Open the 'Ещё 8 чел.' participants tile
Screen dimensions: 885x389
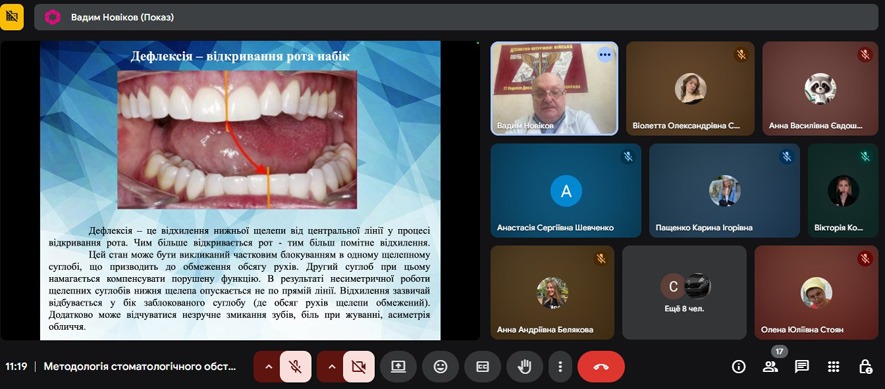(684, 292)
